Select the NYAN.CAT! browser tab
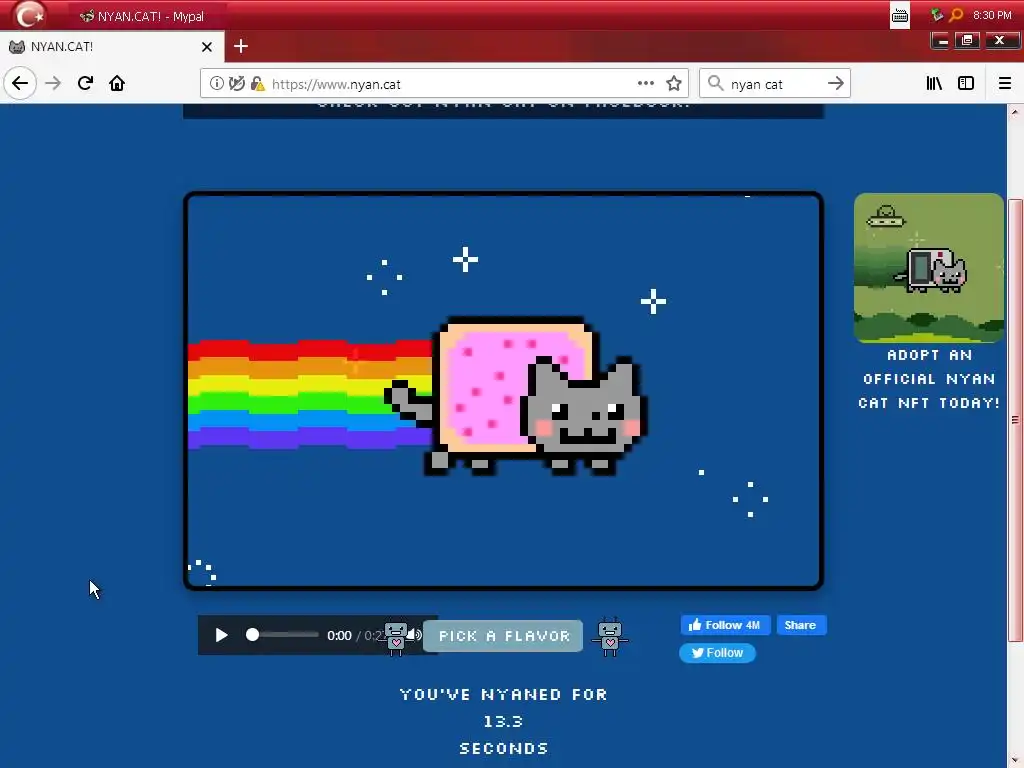 coord(112,47)
